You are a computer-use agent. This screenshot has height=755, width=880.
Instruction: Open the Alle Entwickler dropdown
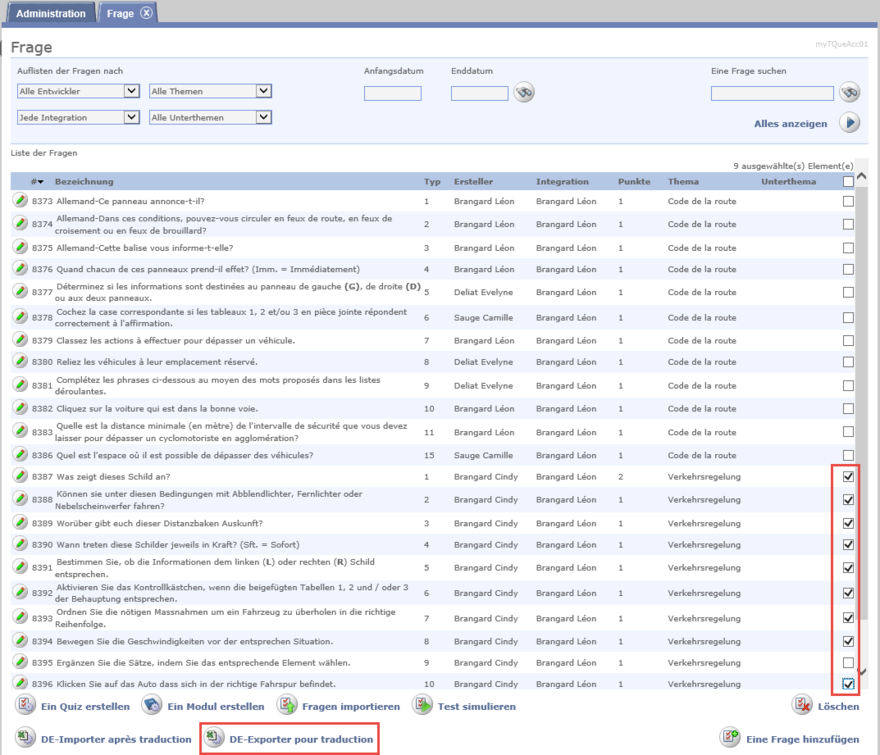coord(78,91)
